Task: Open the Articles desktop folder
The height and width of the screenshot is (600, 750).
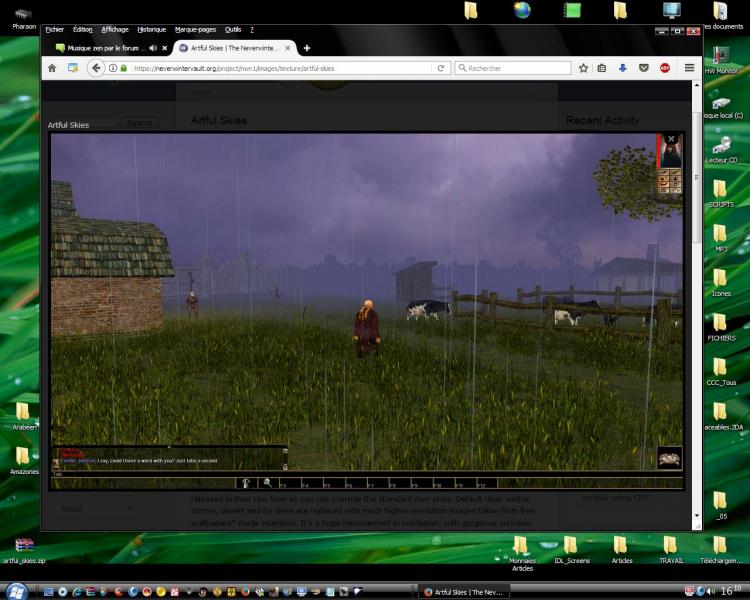Action: tap(621, 550)
